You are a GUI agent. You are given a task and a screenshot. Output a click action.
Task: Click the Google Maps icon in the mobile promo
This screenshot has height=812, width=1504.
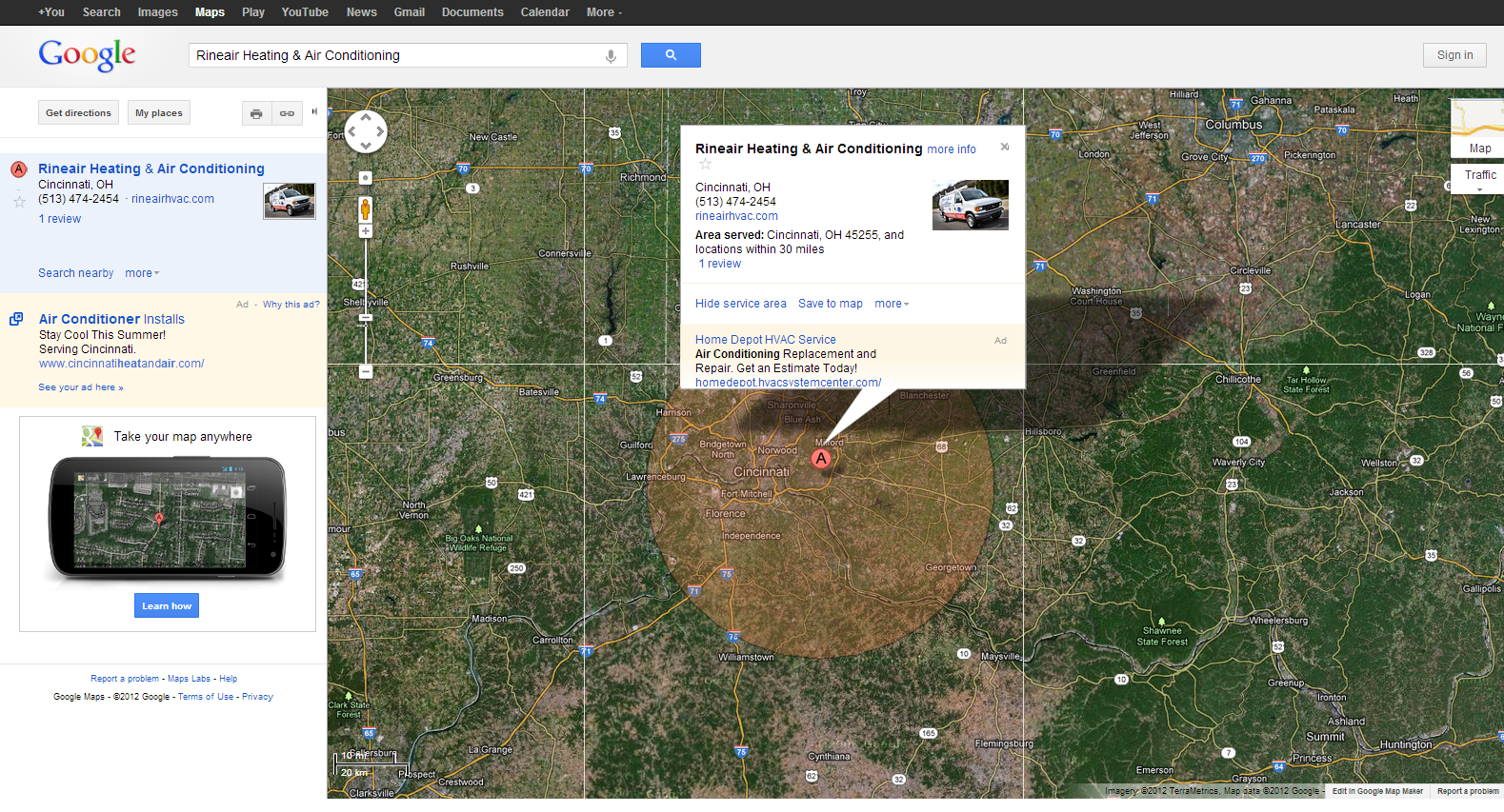(x=92, y=437)
